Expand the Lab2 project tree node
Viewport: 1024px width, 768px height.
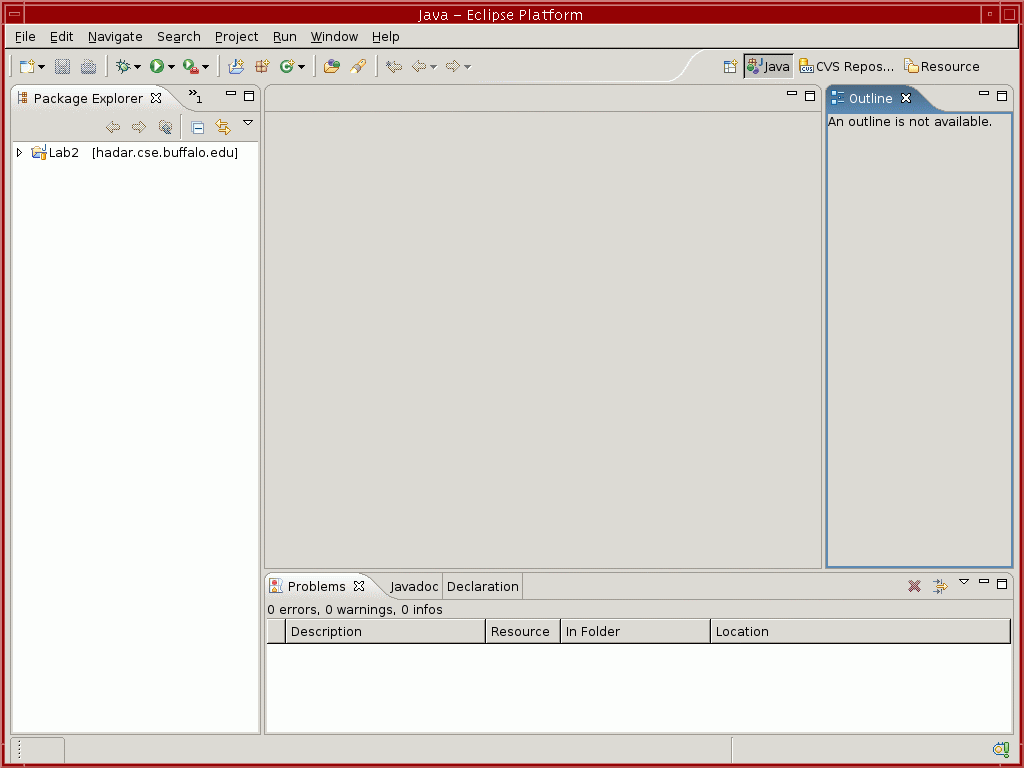click(x=19, y=153)
